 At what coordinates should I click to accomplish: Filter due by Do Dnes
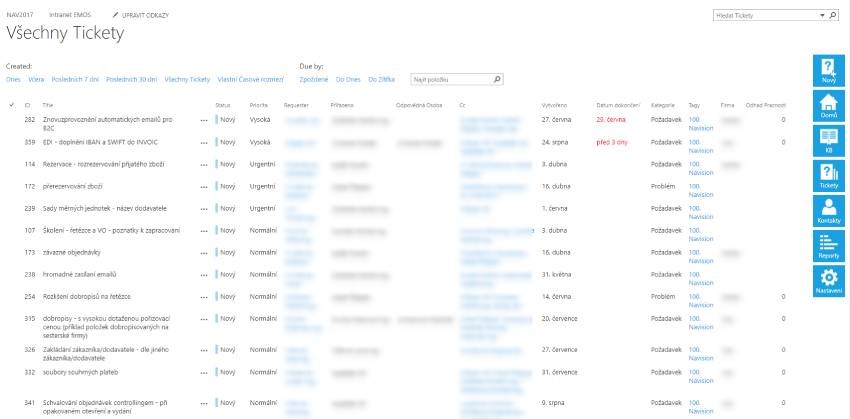(348, 80)
